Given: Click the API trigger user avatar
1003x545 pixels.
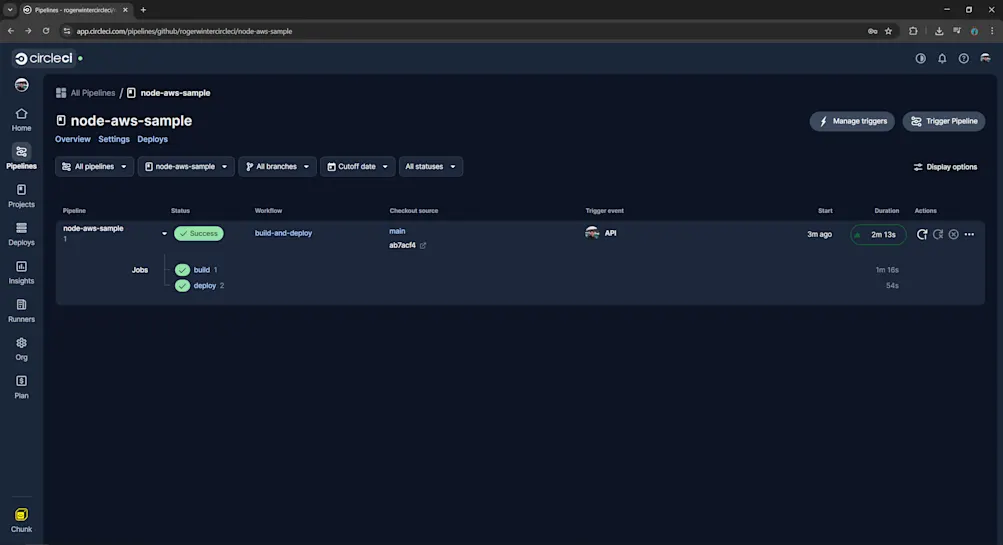Looking at the screenshot, I should (x=592, y=233).
